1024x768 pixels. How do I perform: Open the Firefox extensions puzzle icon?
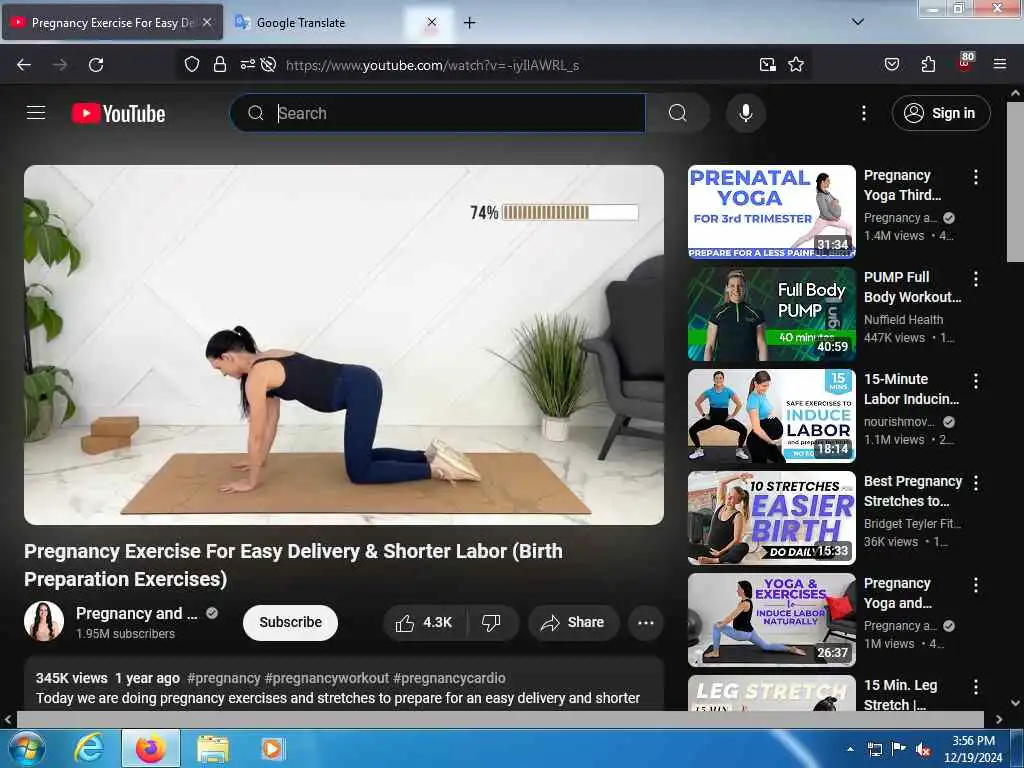928,64
